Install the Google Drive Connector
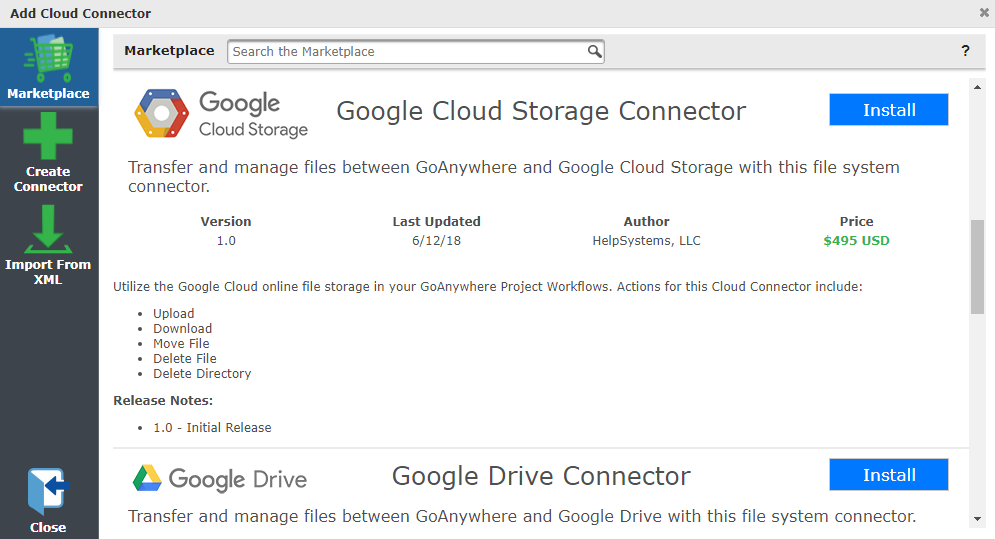The height and width of the screenshot is (539, 995). (888, 475)
